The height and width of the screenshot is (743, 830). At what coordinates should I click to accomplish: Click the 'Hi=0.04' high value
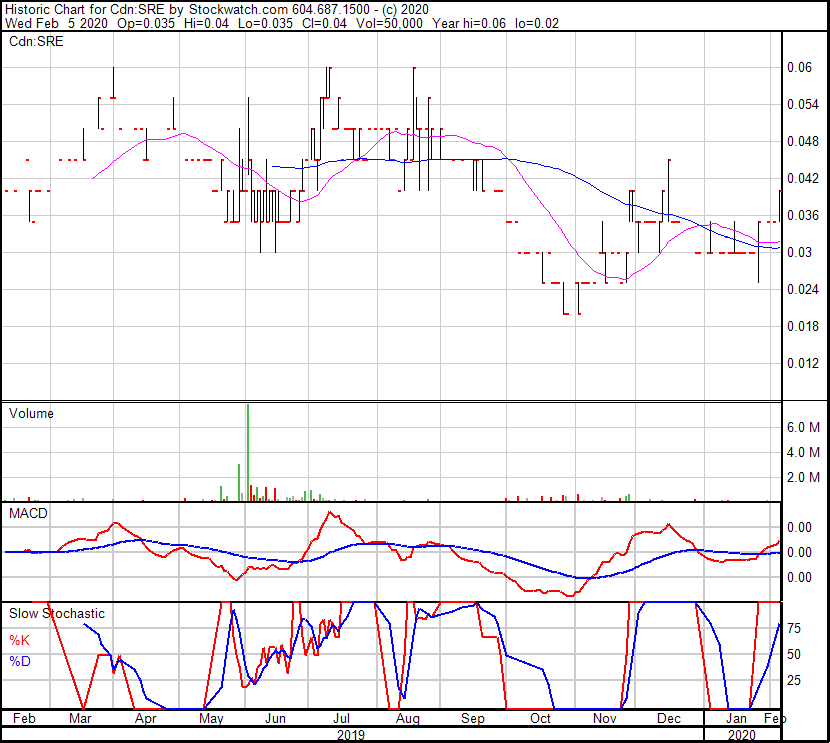click(206, 23)
